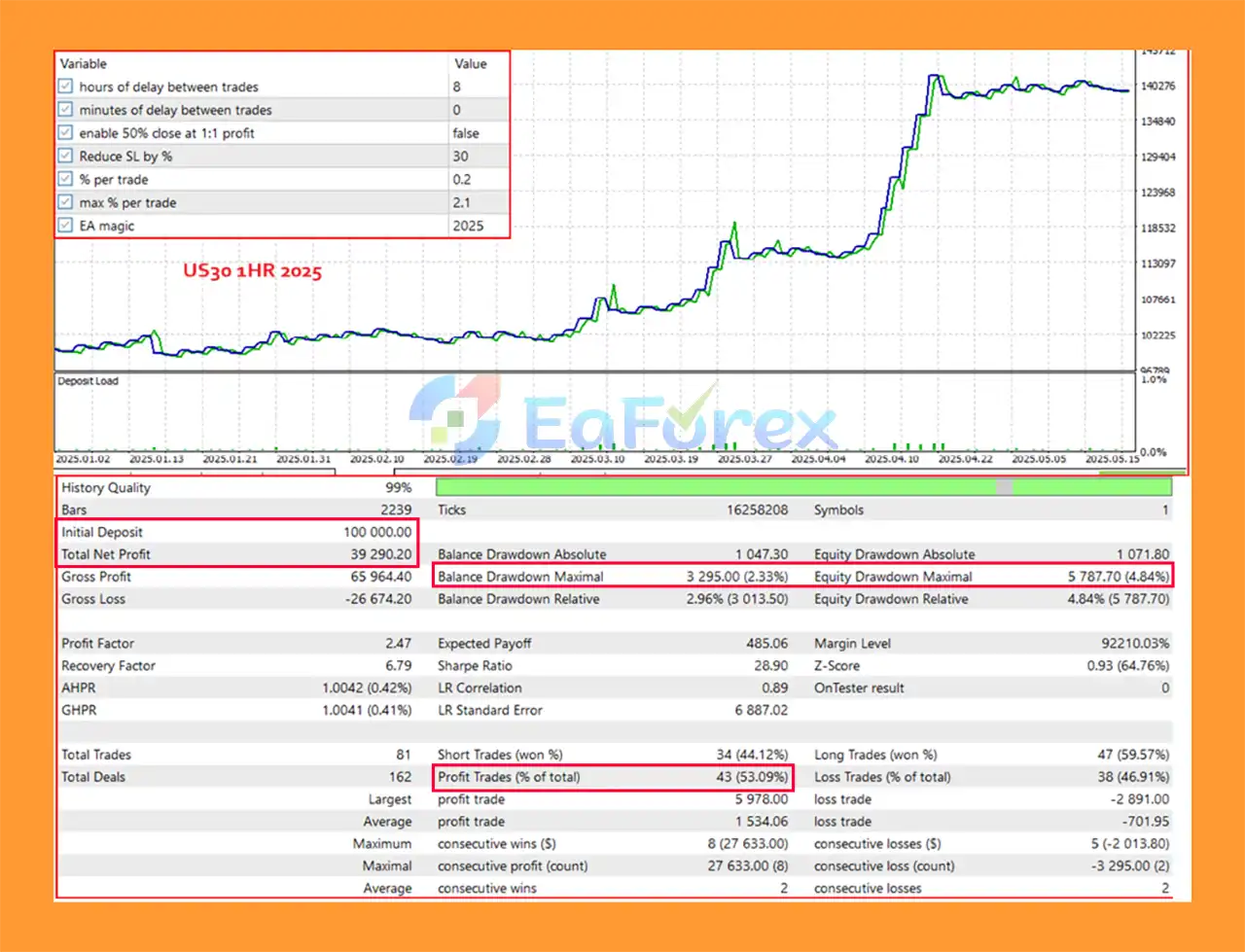Select the 'false' value for 50% close
Screen dimensions: 1245x952
(x=466, y=133)
